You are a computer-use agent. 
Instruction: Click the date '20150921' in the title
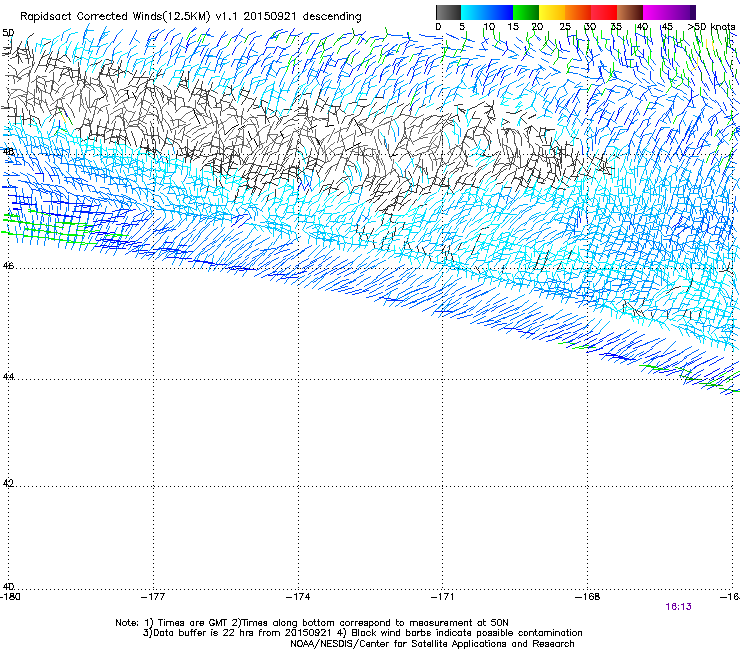pos(270,16)
